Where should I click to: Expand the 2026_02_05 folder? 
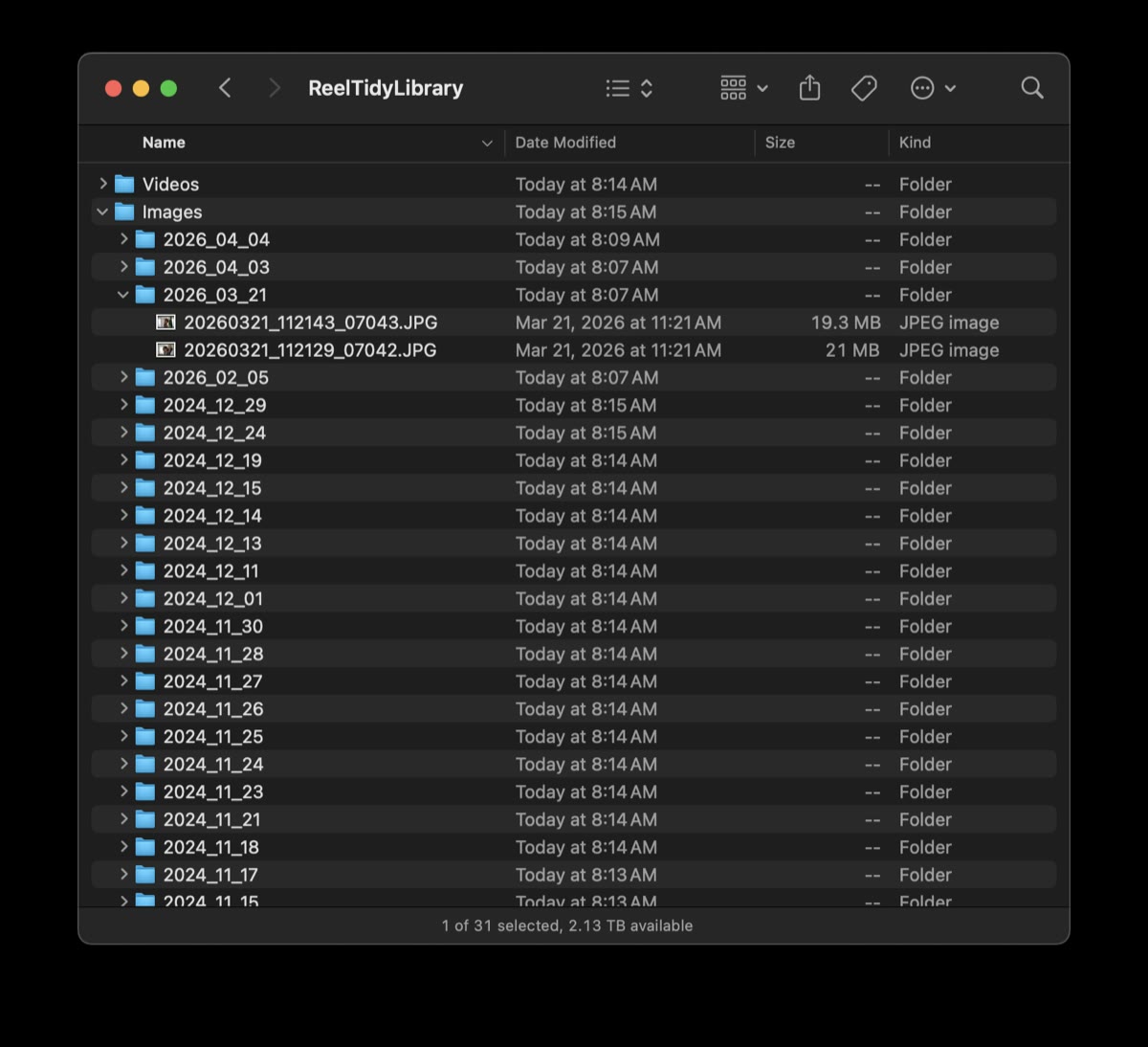tap(123, 377)
